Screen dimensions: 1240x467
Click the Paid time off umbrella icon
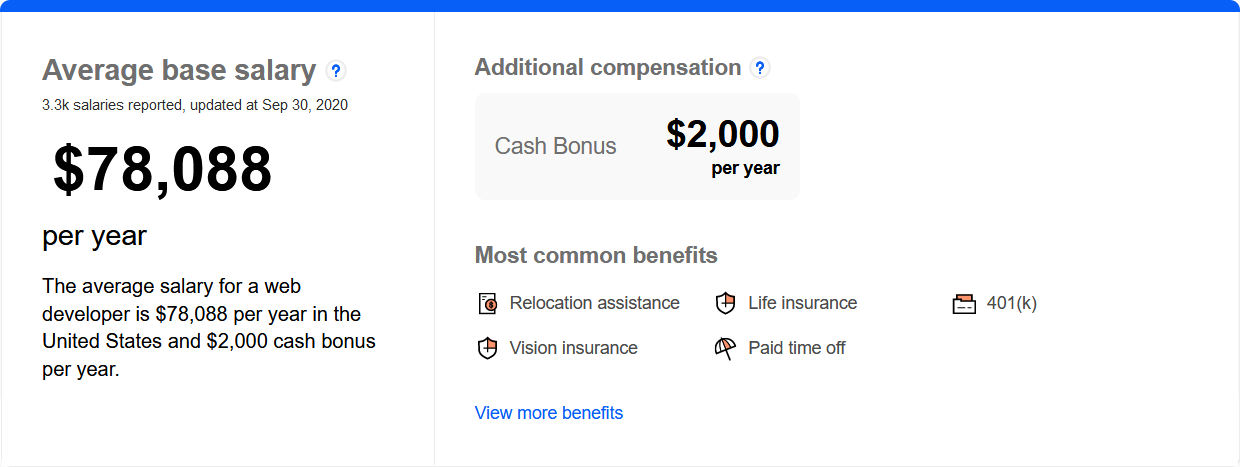pos(726,349)
